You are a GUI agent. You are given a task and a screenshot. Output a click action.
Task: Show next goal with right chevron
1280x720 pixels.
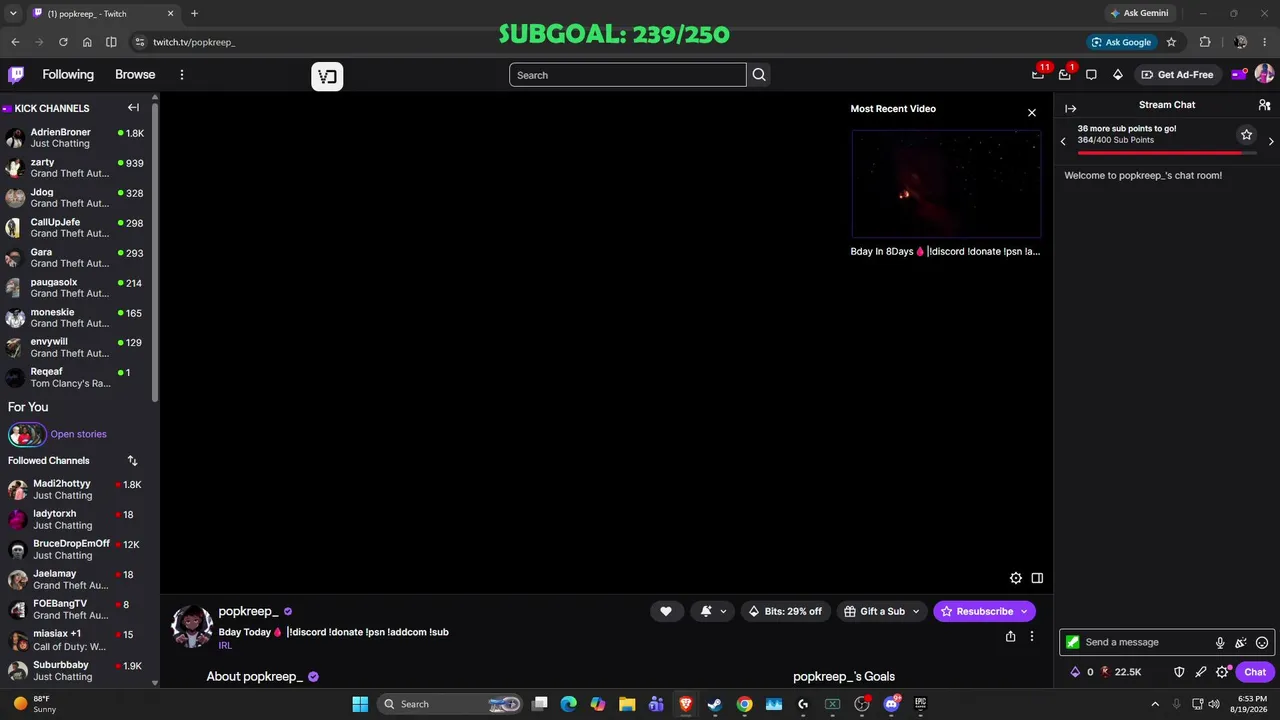click(x=1271, y=141)
